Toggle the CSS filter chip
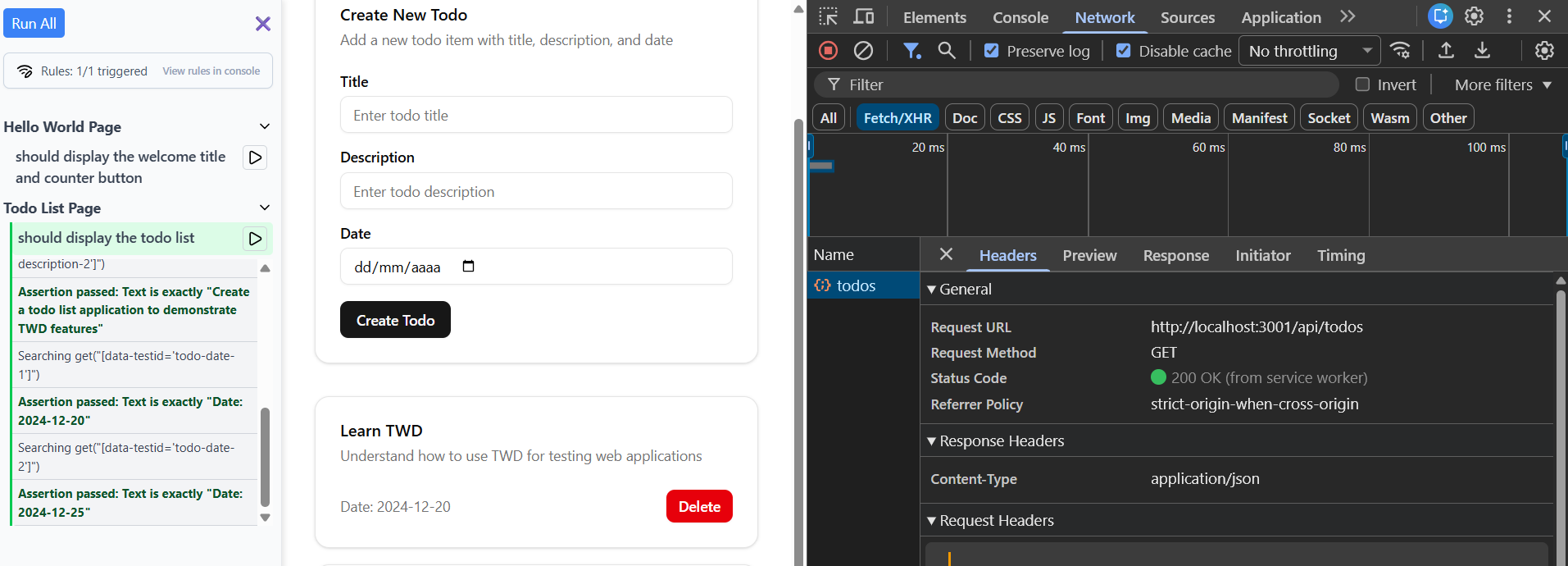The height and width of the screenshot is (566, 1568). pos(1010,117)
